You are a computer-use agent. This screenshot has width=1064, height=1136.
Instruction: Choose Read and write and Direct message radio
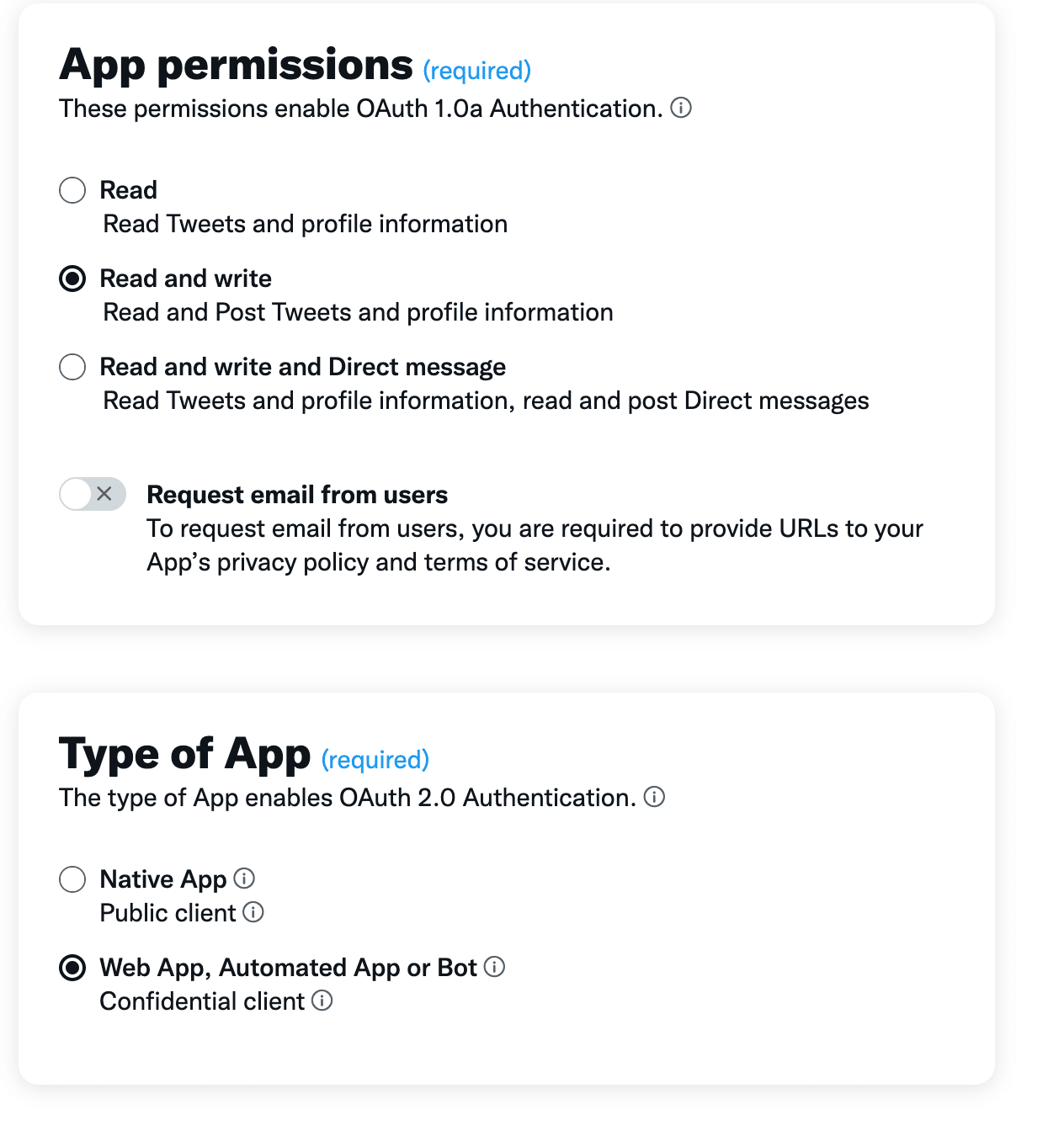(72, 367)
